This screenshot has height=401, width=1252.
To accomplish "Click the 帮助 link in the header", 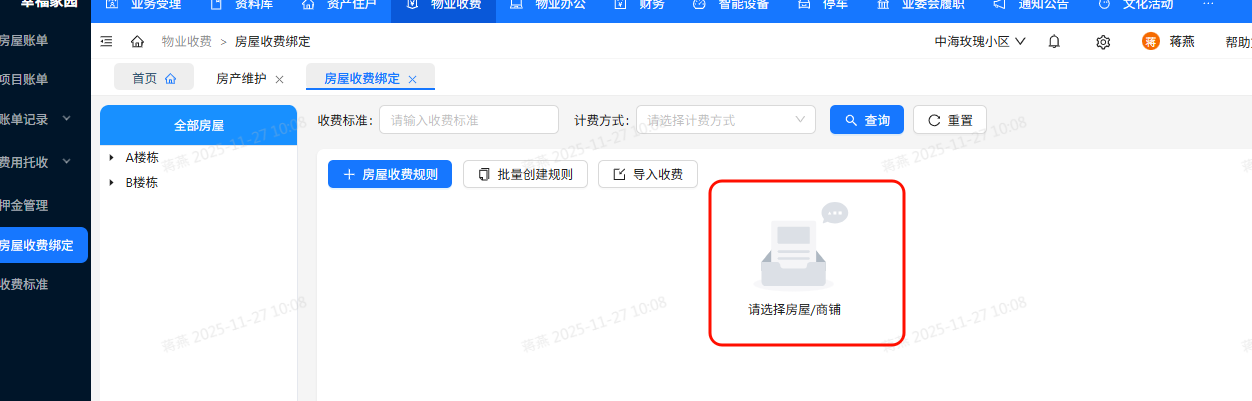I will pos(1238,42).
